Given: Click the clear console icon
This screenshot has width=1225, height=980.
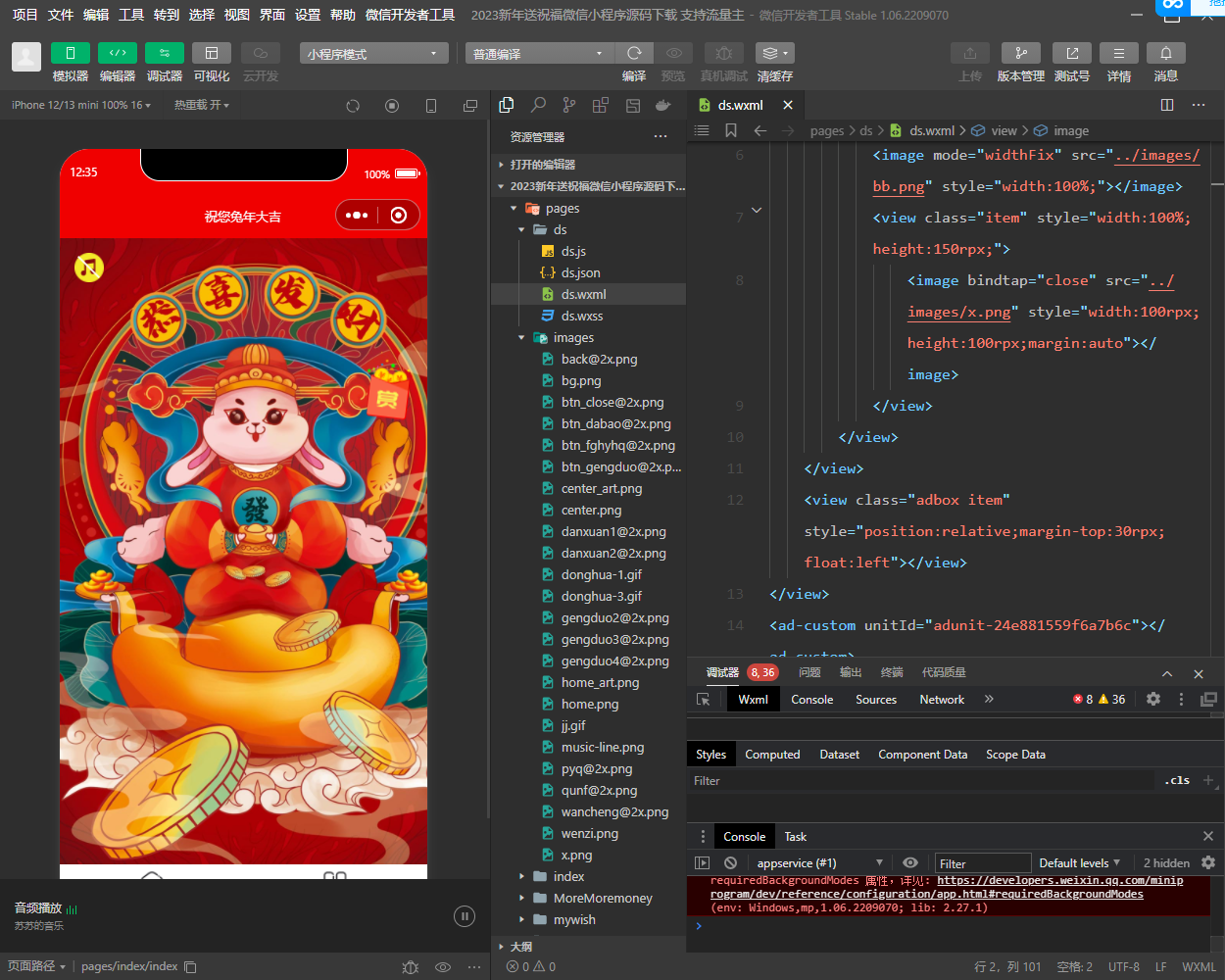Looking at the screenshot, I should click(x=730, y=863).
